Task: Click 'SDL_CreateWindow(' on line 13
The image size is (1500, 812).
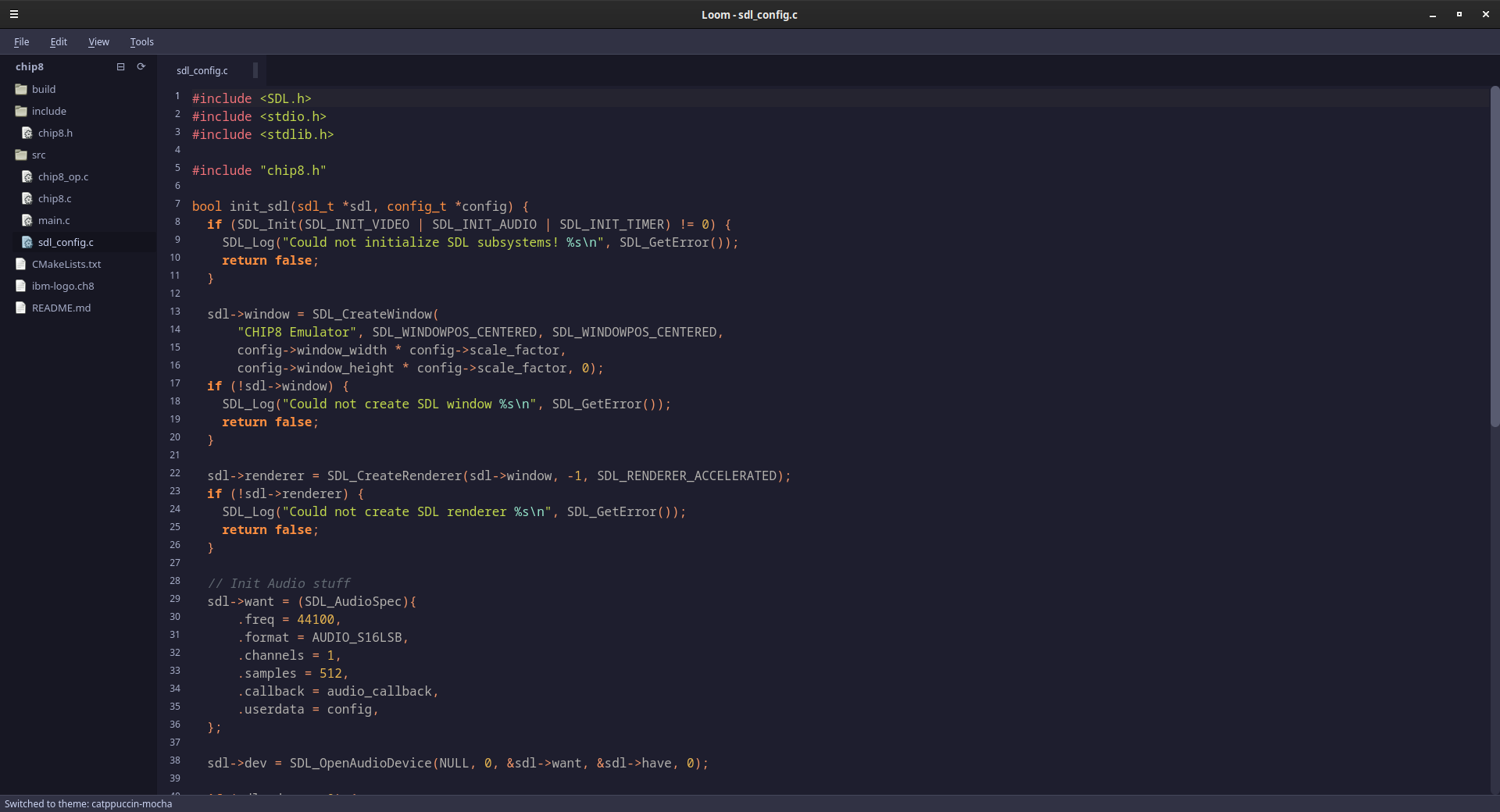Action: point(376,314)
